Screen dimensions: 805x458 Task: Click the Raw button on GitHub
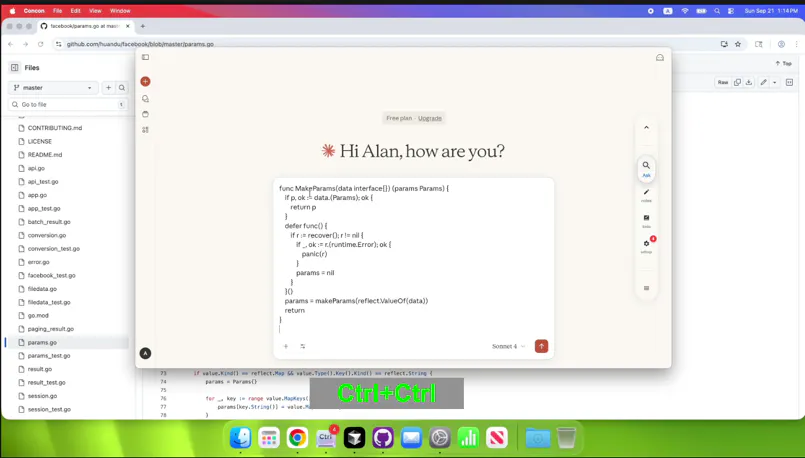coord(723,82)
